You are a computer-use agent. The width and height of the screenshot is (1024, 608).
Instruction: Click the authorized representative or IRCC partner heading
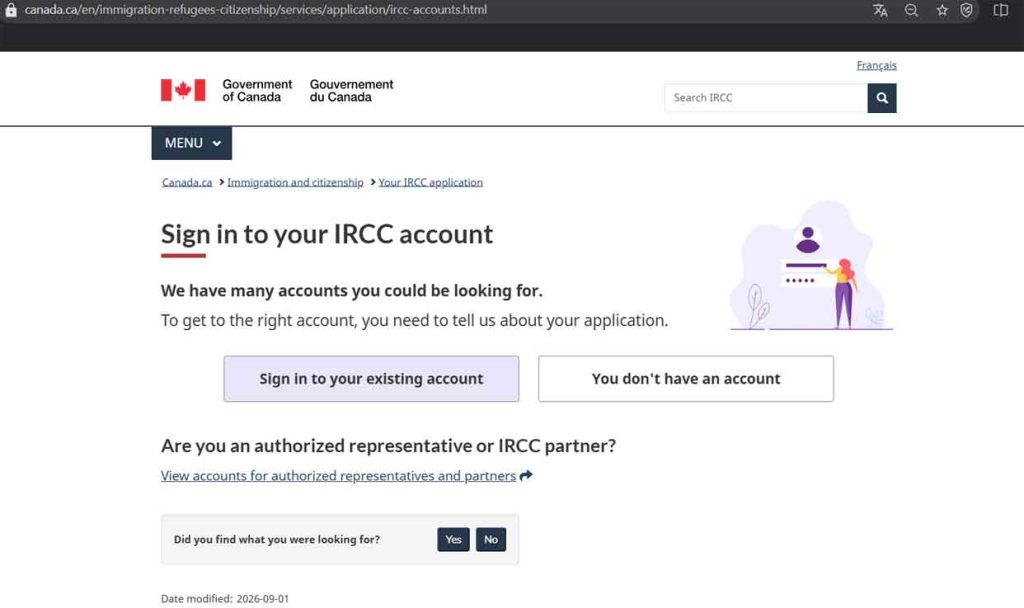[x=389, y=445]
